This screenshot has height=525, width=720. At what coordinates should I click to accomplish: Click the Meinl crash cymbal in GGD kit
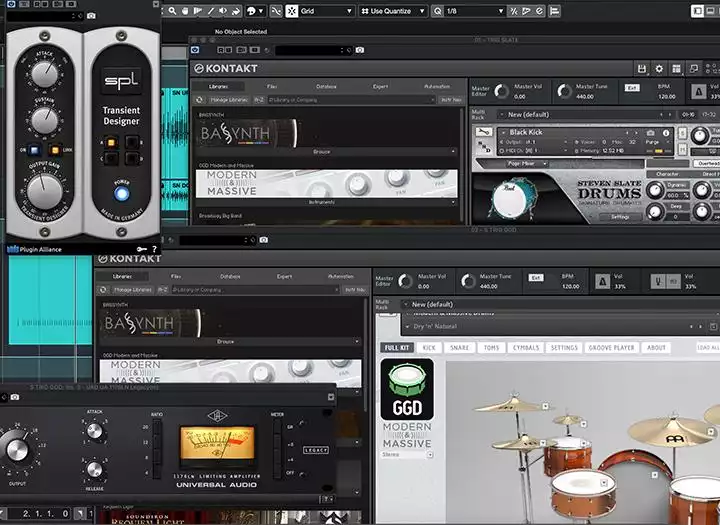pos(673,431)
